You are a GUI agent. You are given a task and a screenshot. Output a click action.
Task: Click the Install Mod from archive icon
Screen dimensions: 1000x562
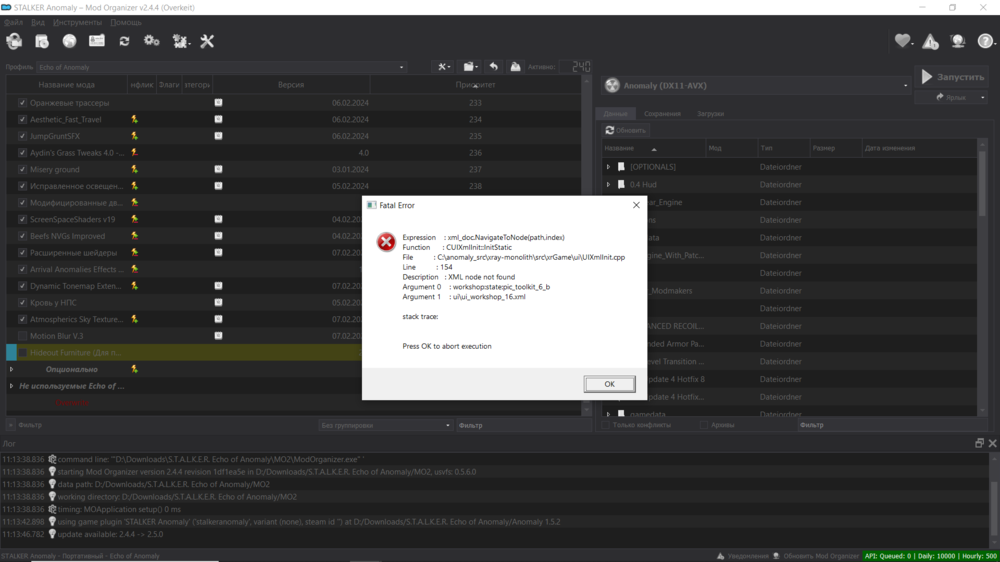pos(41,41)
